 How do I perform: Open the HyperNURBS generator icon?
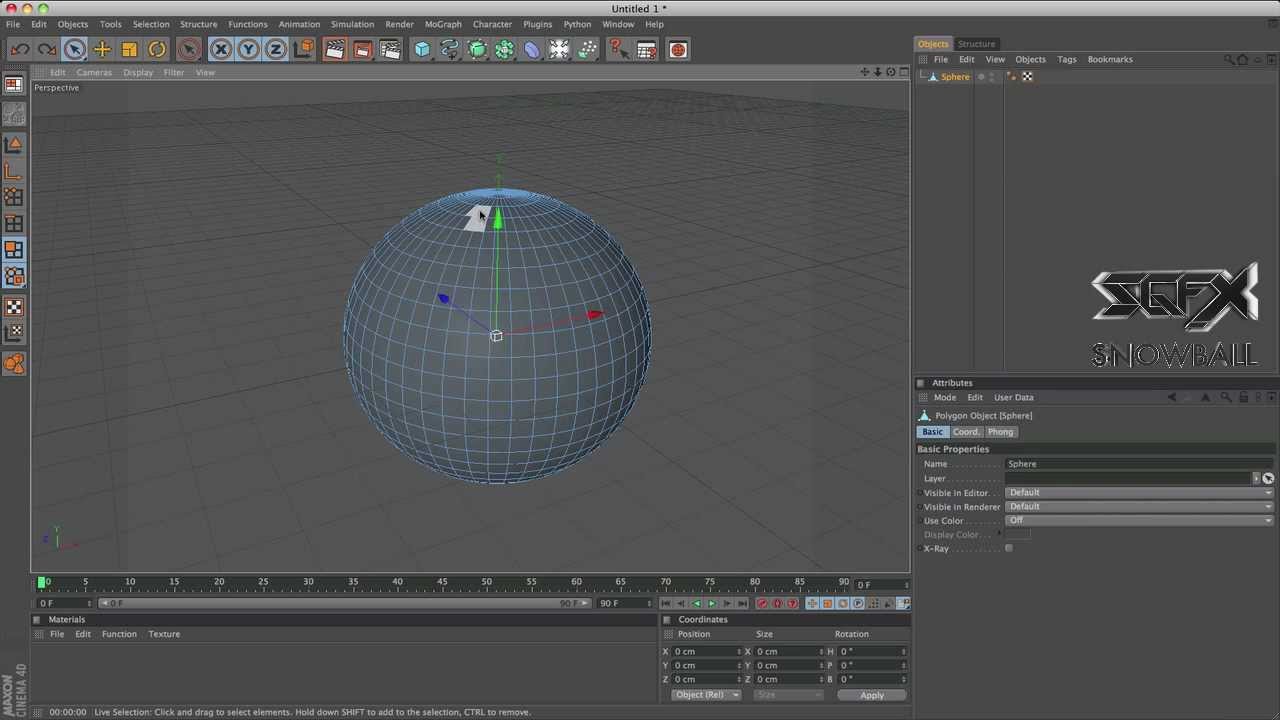click(477, 49)
